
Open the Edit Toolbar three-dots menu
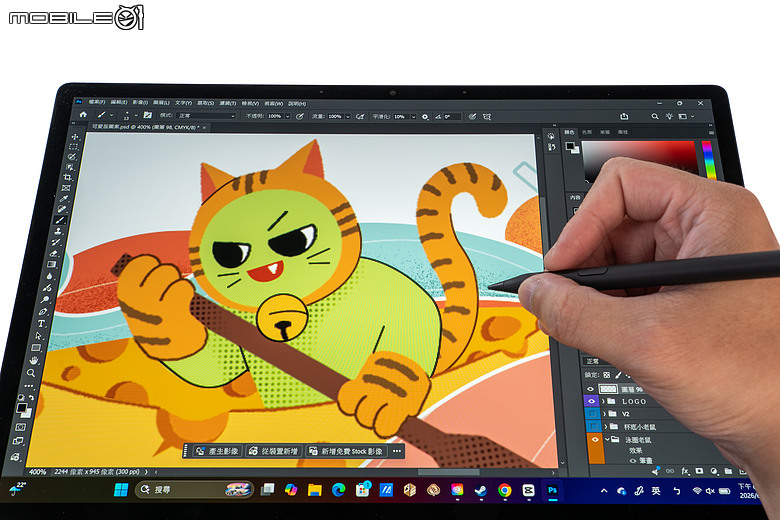[29, 386]
